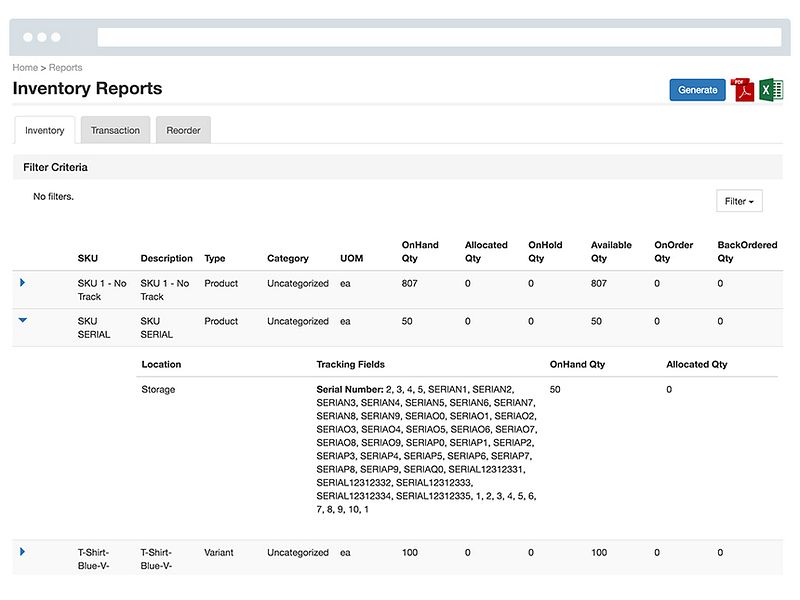Expand the T-Shirt-Blue-V row

(x=22, y=552)
